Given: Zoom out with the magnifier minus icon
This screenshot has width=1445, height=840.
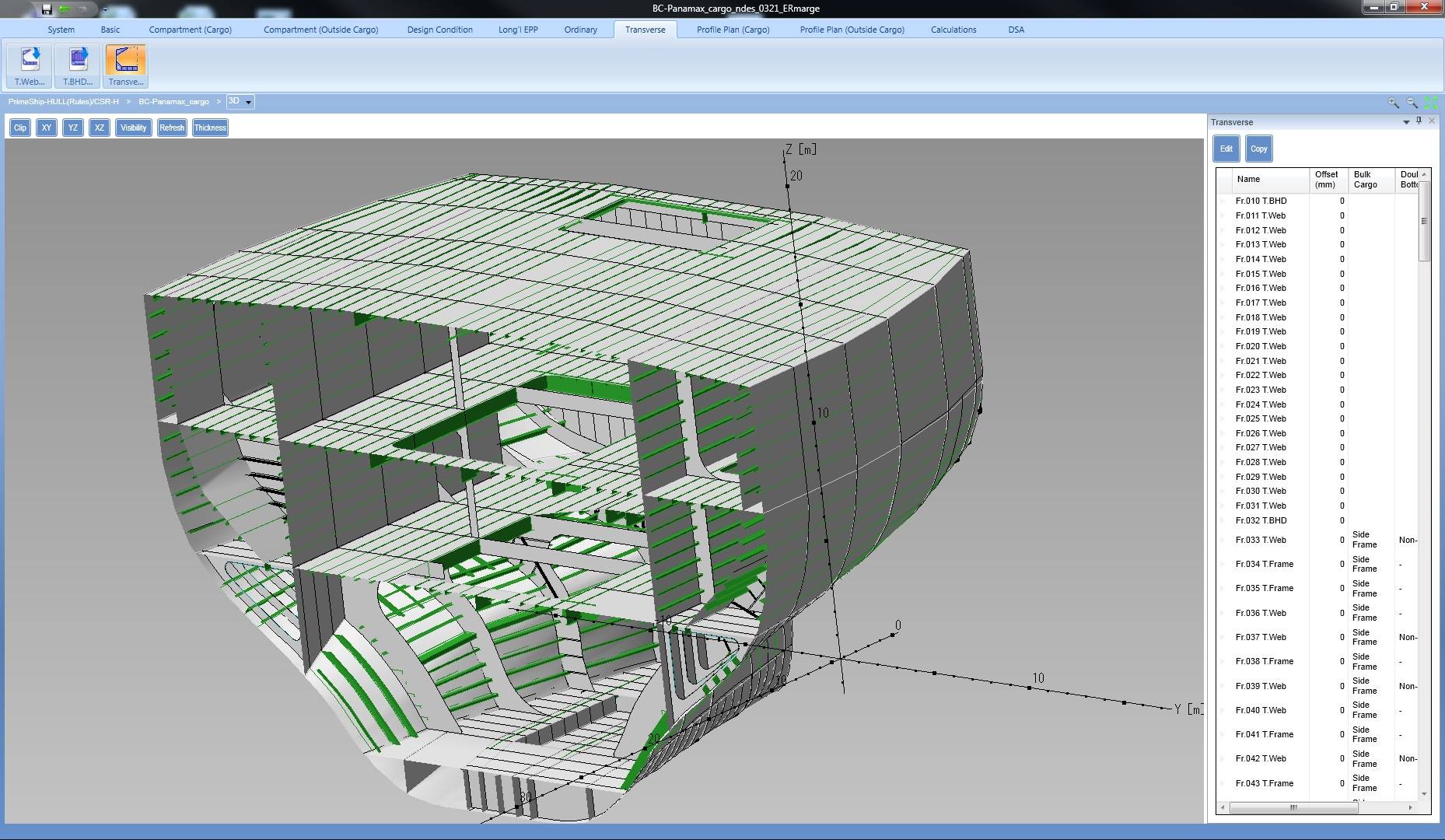Looking at the screenshot, I should (1412, 103).
